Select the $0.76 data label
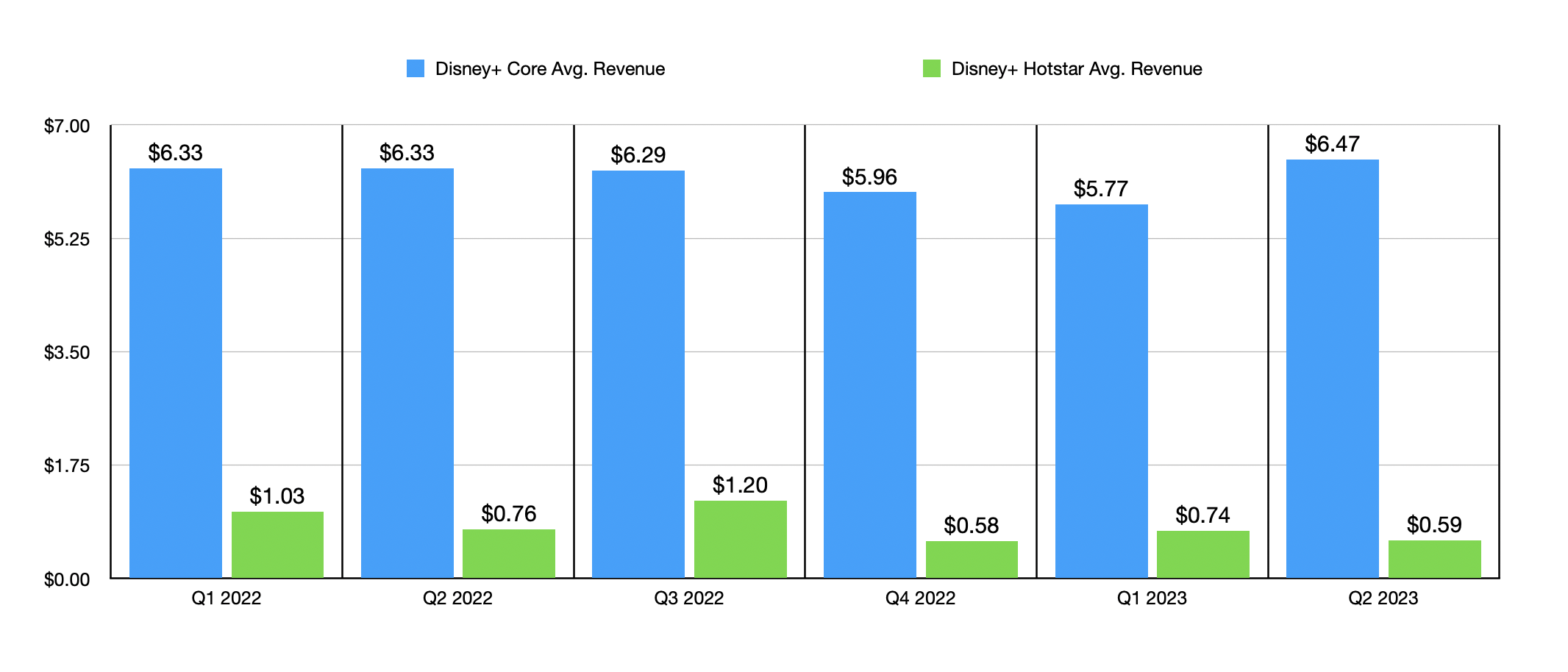The image size is (1568, 672). click(x=509, y=514)
